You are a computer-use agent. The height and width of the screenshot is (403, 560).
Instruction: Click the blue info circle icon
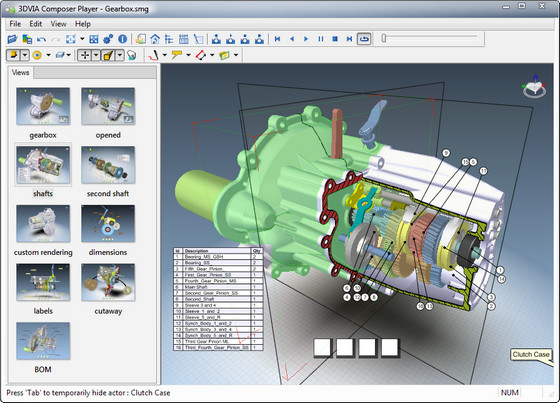click(122, 39)
